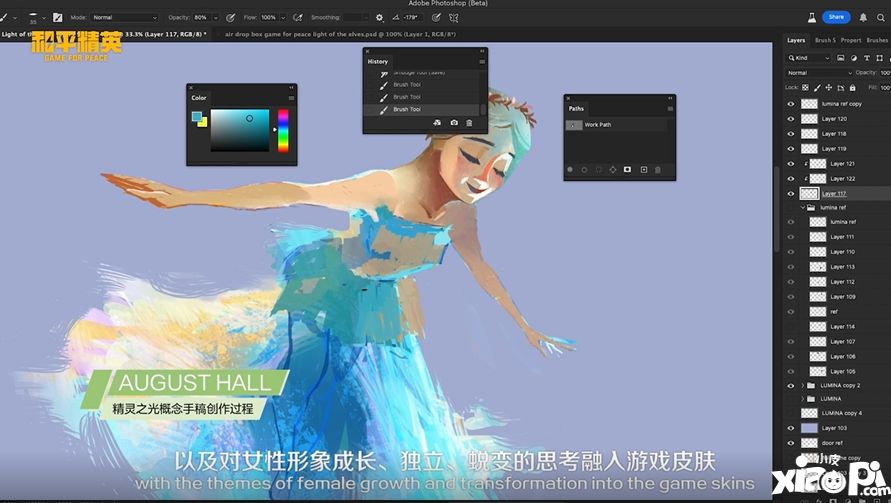The height and width of the screenshot is (503, 891).
Task: Create new snapshot camera icon
Action: [x=454, y=123]
